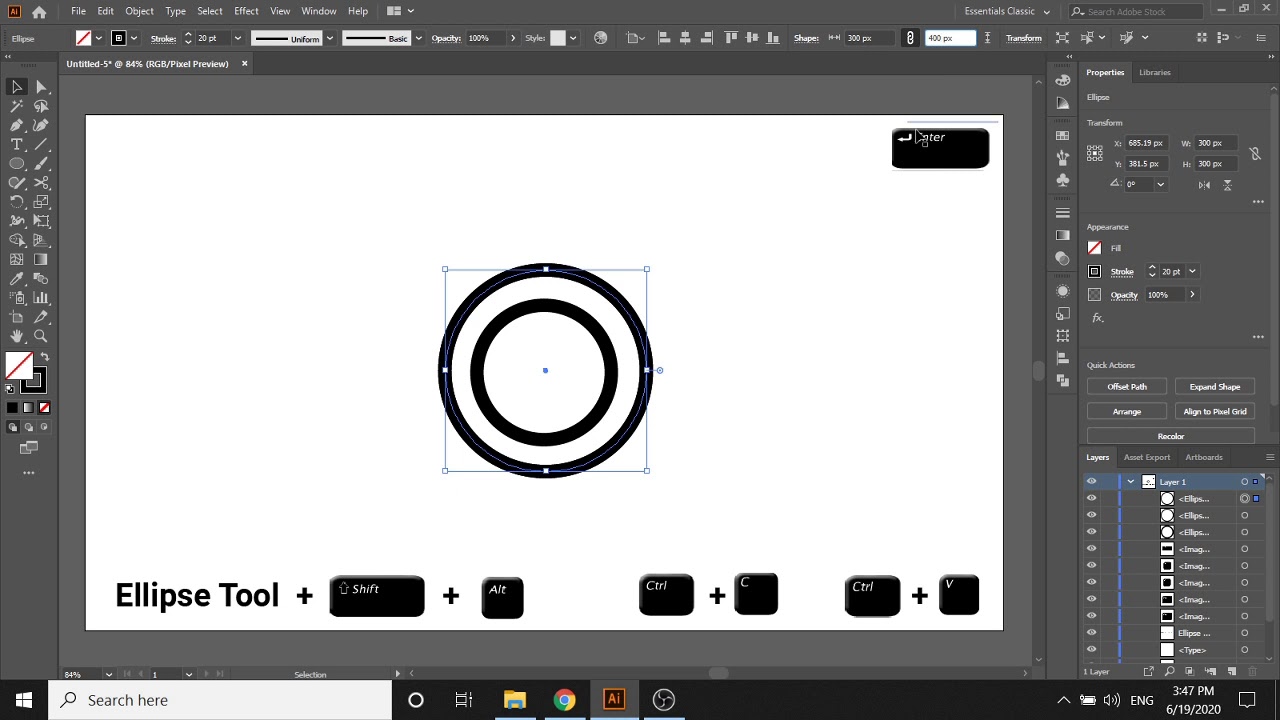This screenshot has height=720, width=1280.
Task: Select the Scale tool
Action: coord(41,202)
